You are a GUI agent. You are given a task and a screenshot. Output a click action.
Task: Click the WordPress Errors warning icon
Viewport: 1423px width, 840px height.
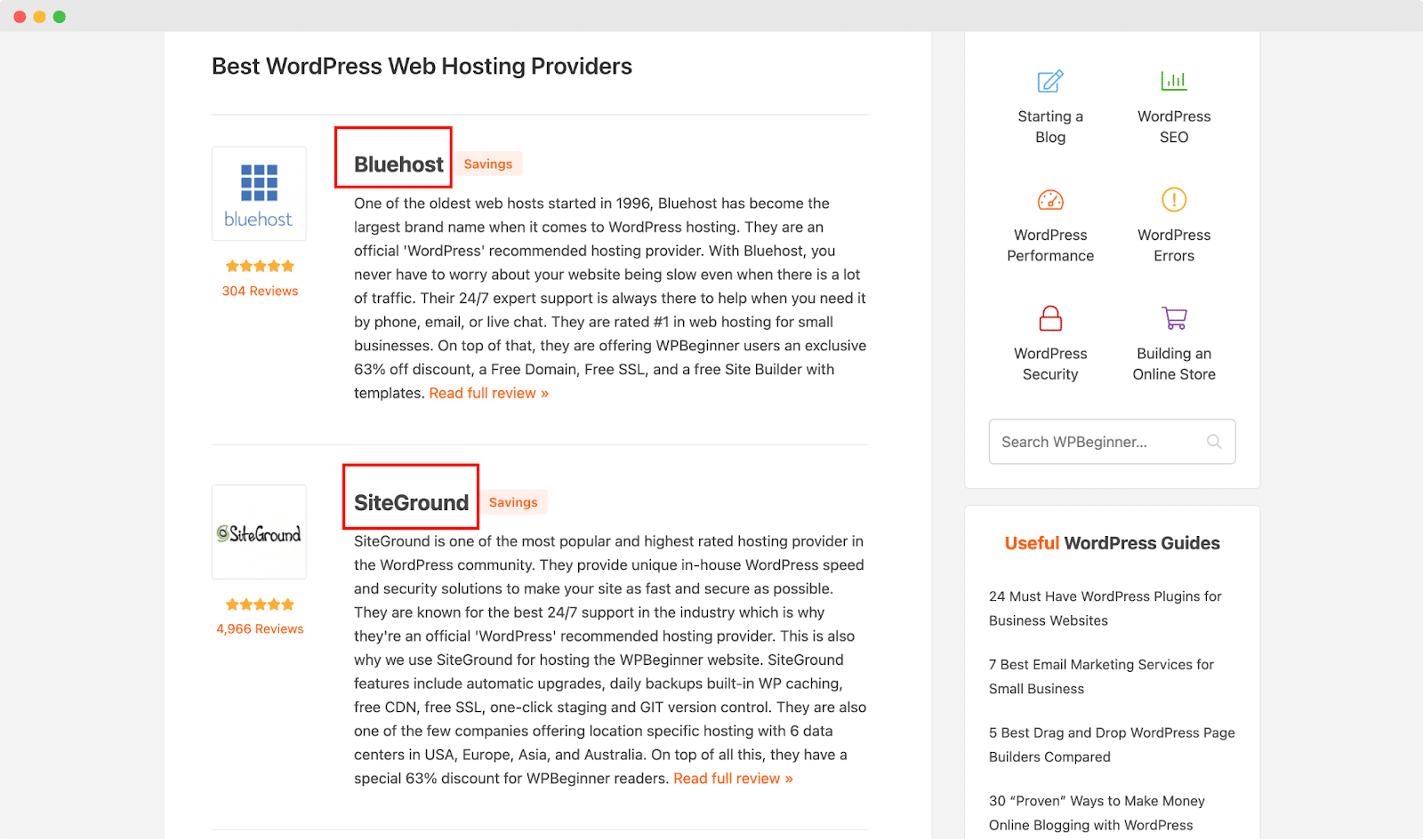click(1173, 199)
